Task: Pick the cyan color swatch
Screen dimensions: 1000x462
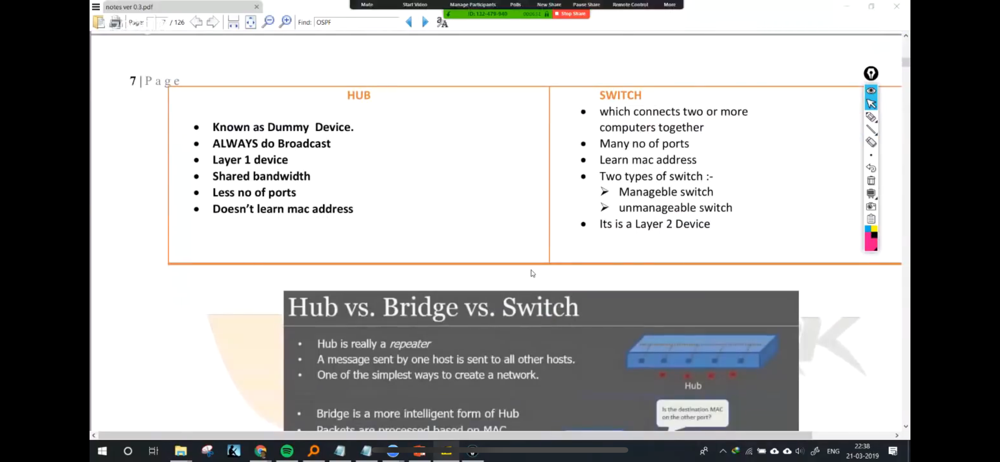Action: [x=868, y=229]
